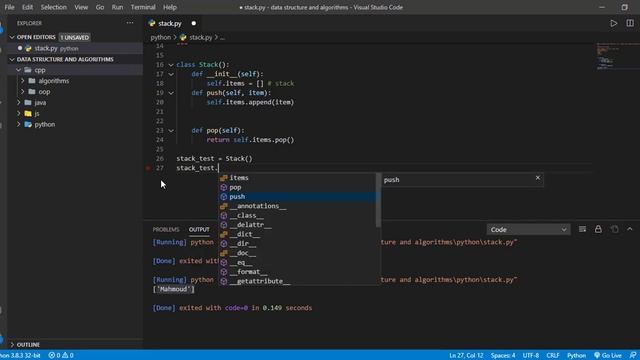Click Spaces: 4 in status bar
Screen dimensions: 640x360
click(503, 355)
